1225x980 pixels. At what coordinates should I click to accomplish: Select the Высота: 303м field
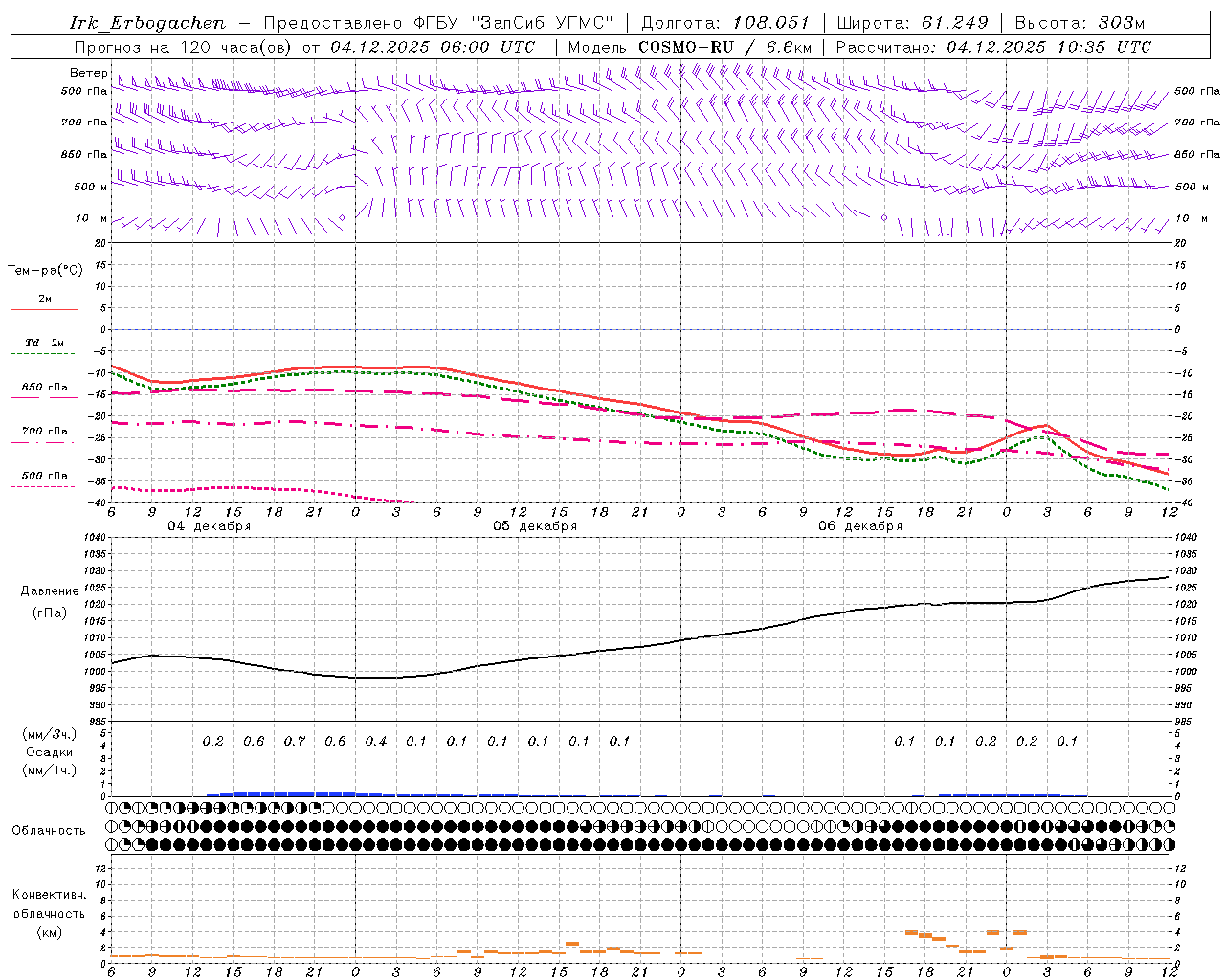tap(1079, 23)
